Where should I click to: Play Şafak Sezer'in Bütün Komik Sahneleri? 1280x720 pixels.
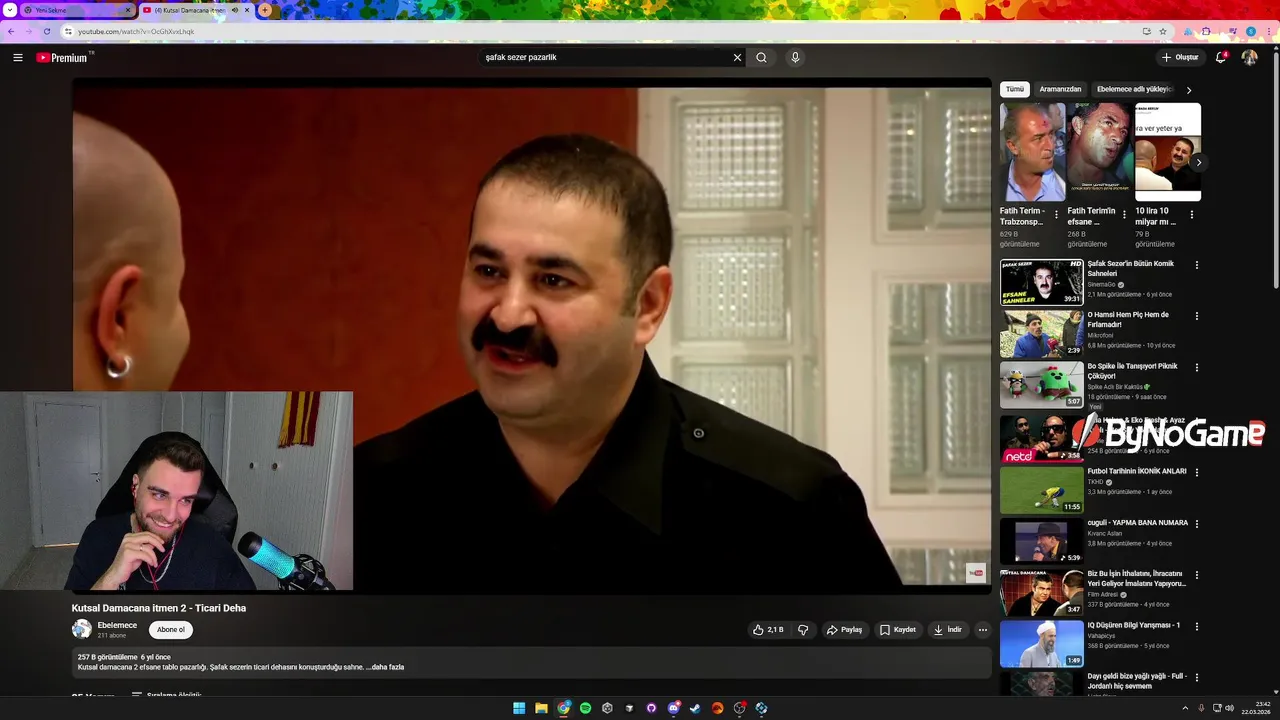1041,282
